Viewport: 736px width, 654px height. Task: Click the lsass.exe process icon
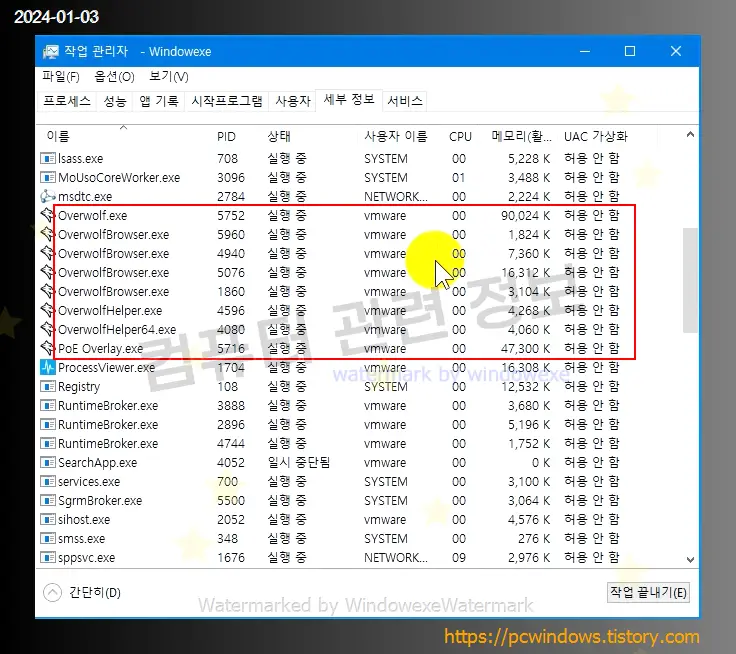(48, 159)
